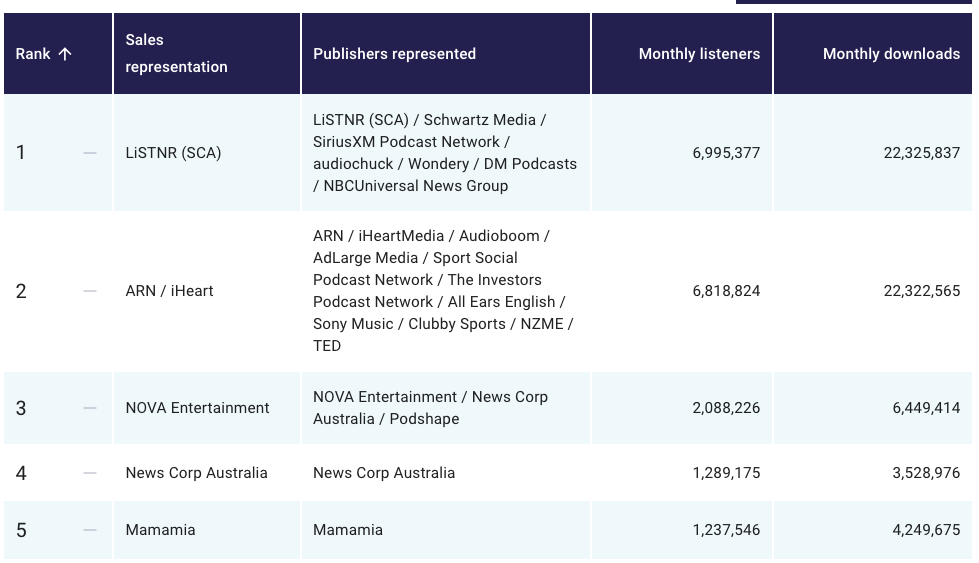Click rank change dash in News Corp Australia row
Viewport: 979px width, 563px height.
90,473
